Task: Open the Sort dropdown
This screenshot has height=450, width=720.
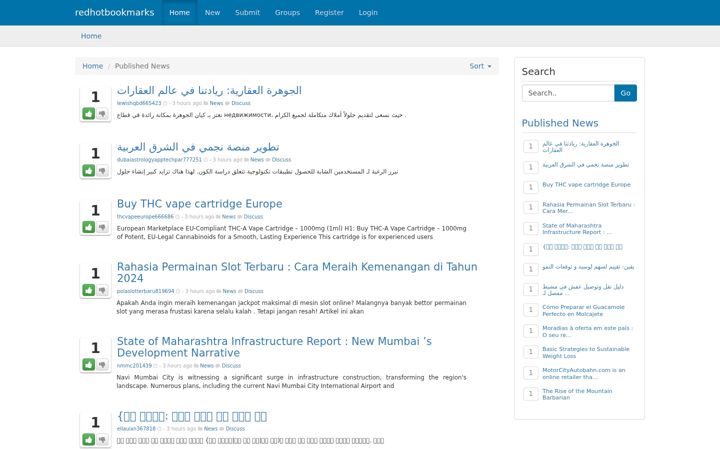Action: (x=480, y=66)
